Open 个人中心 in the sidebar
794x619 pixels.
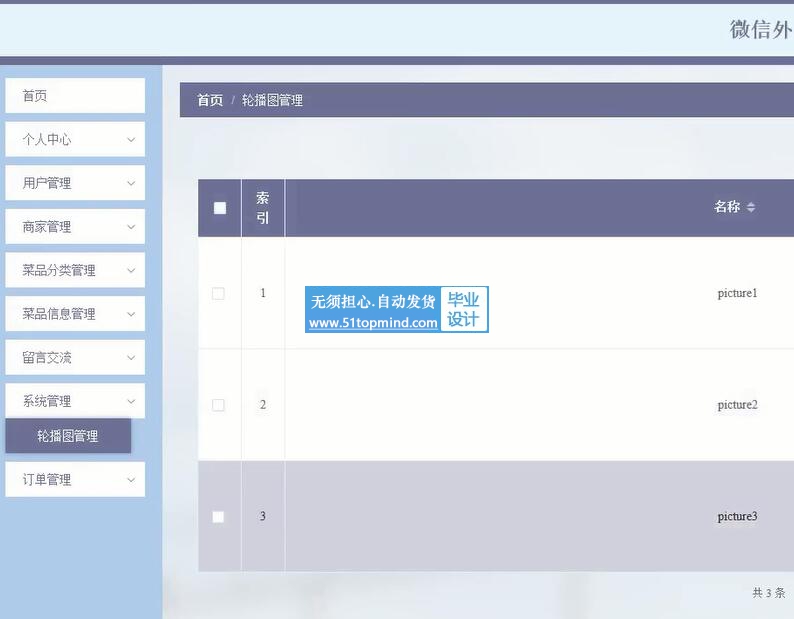(x=75, y=139)
